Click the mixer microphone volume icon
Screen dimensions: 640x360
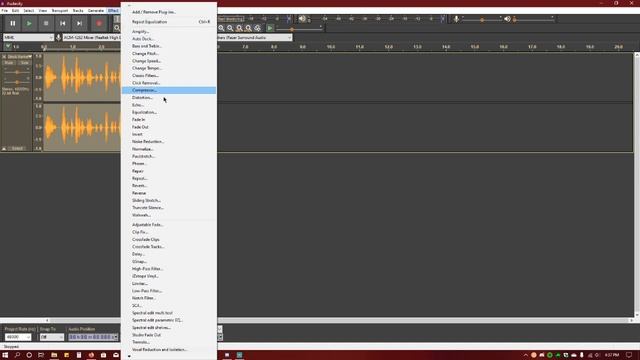click(456, 19)
